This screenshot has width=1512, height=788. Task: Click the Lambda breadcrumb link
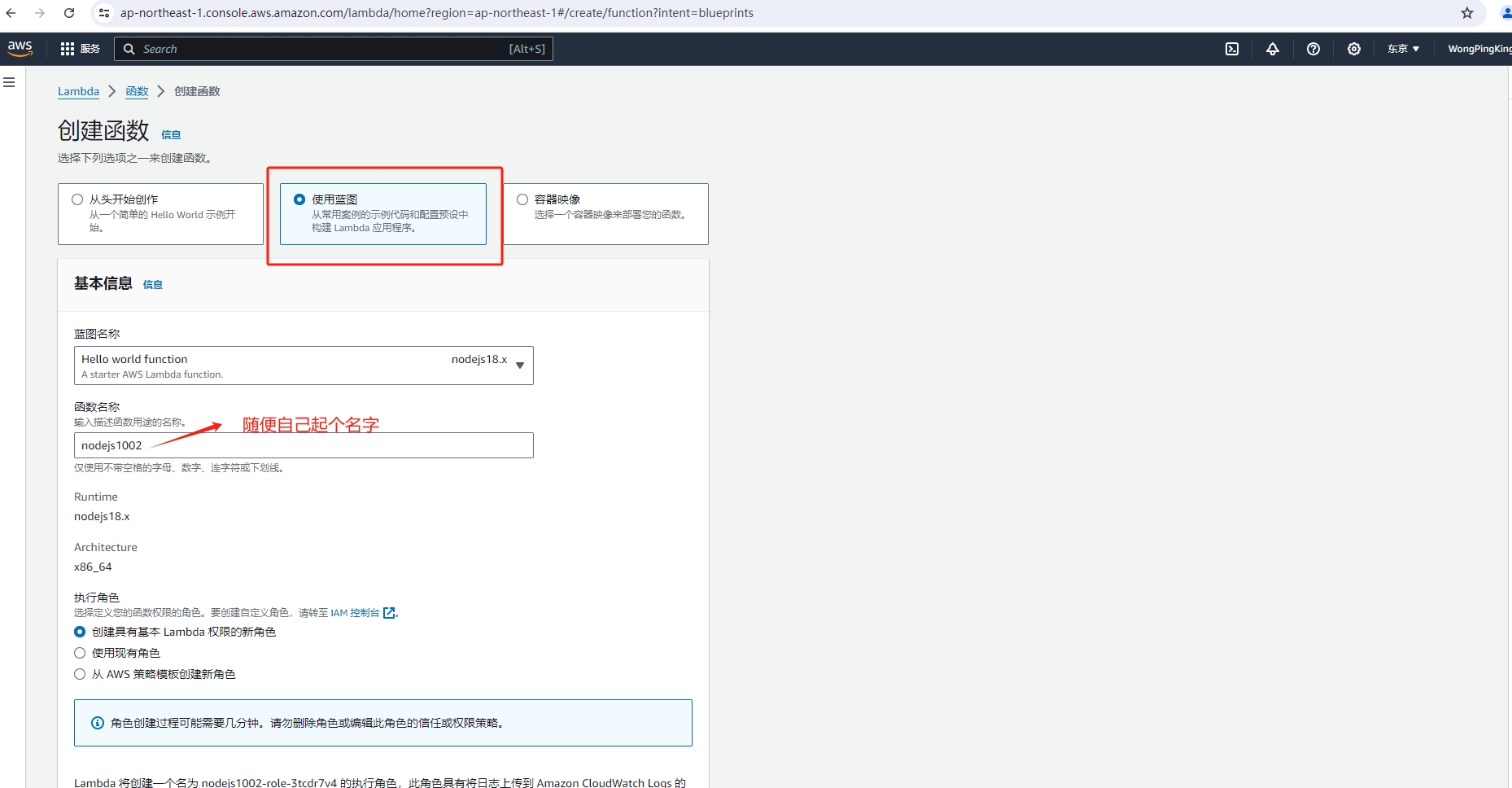point(78,91)
